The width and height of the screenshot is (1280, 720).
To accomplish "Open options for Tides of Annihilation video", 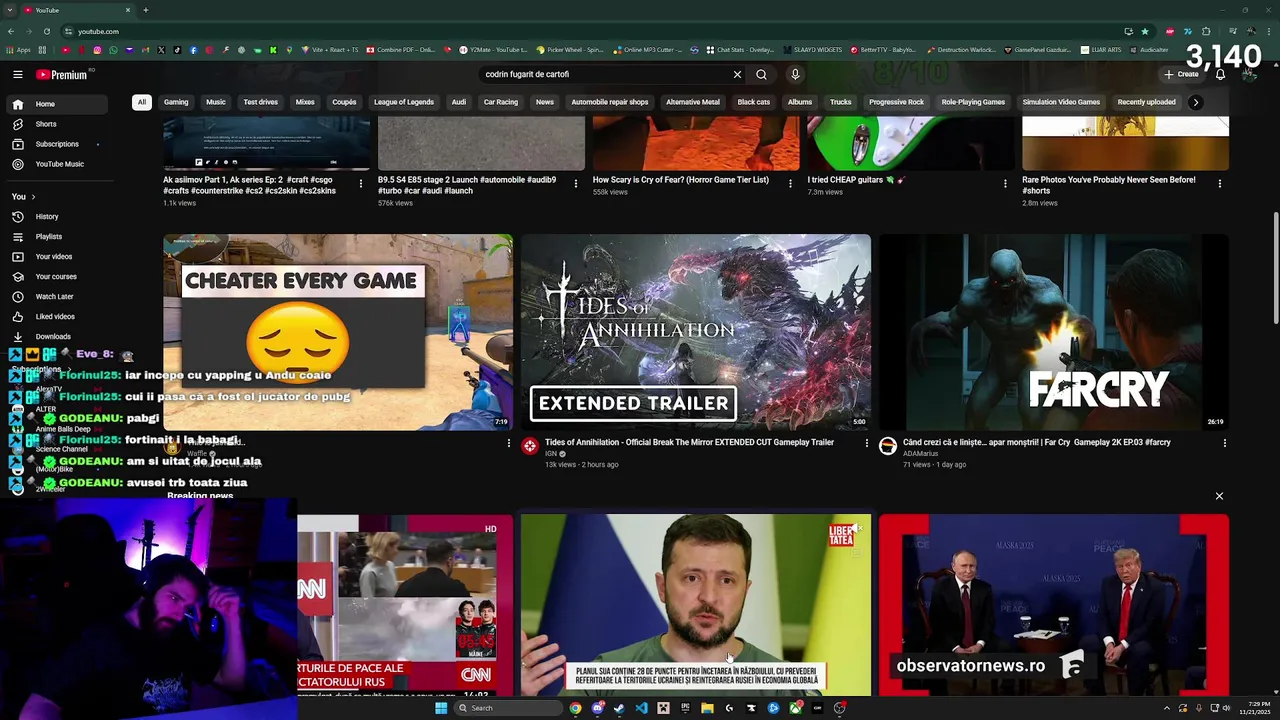I will coord(867,443).
